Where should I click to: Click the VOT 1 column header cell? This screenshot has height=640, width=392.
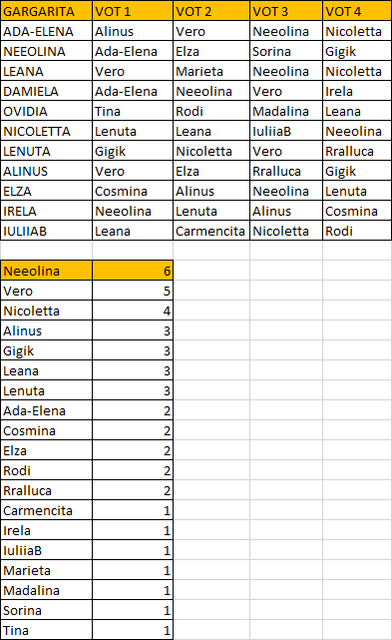133,11
